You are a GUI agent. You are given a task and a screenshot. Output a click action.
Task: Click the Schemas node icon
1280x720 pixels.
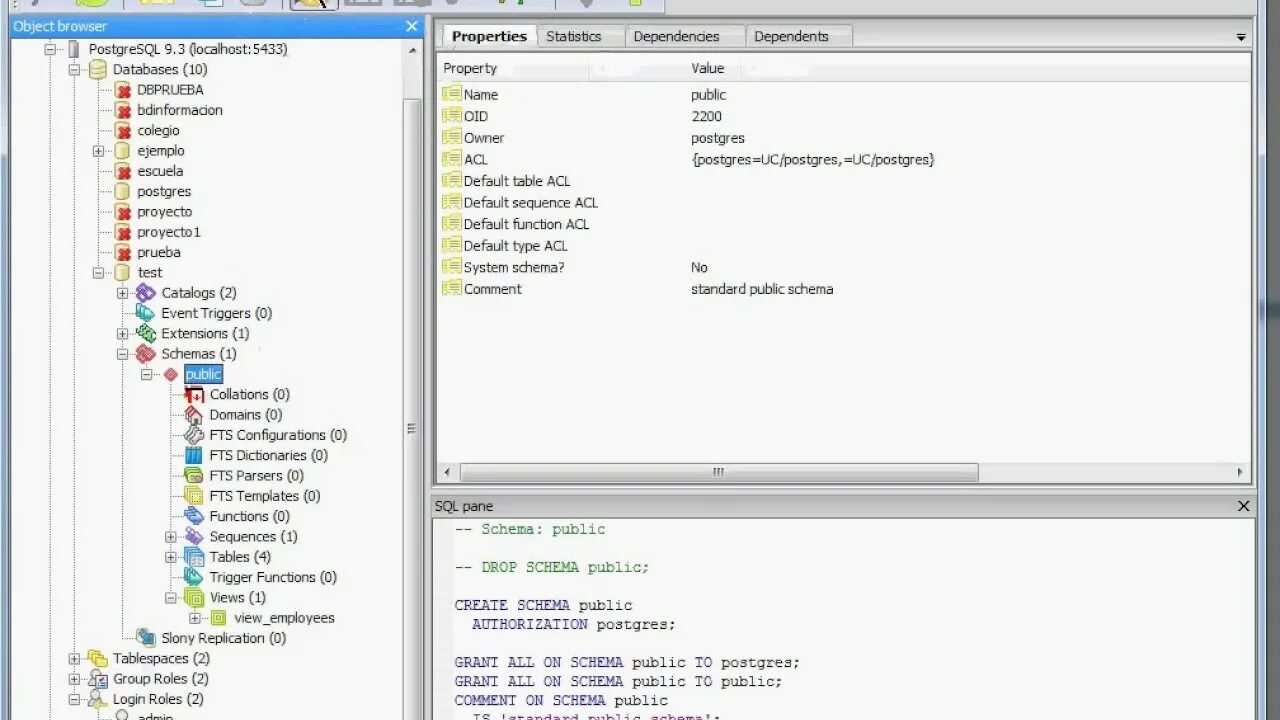click(x=146, y=354)
